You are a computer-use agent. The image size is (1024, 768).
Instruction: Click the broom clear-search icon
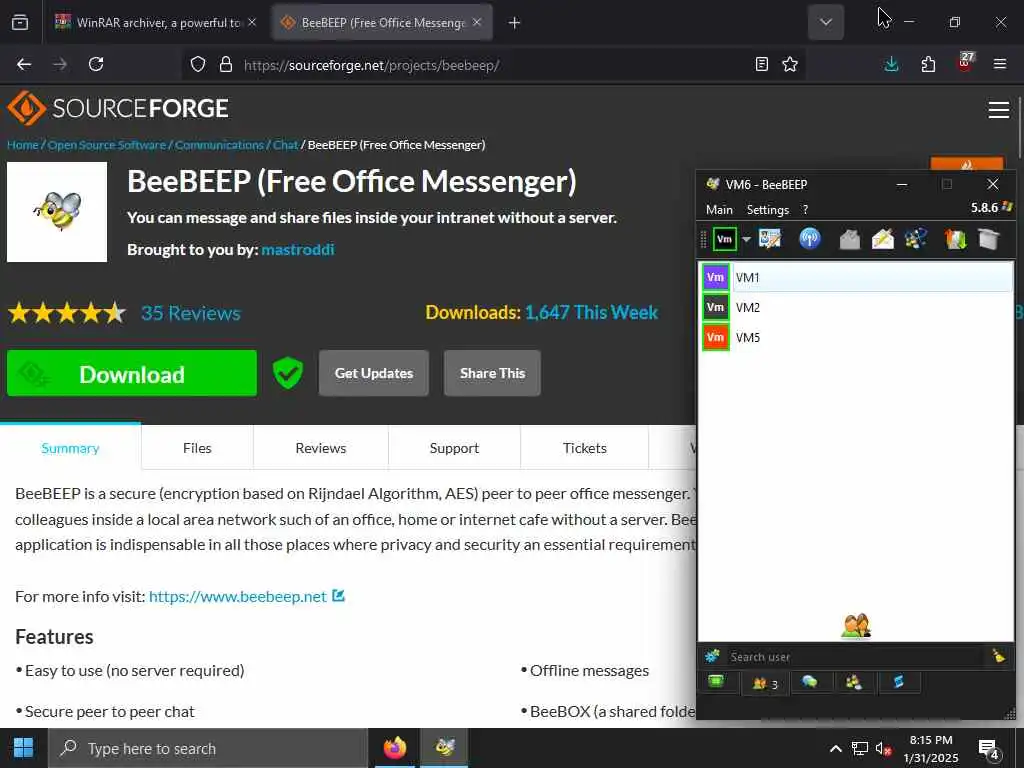999,656
